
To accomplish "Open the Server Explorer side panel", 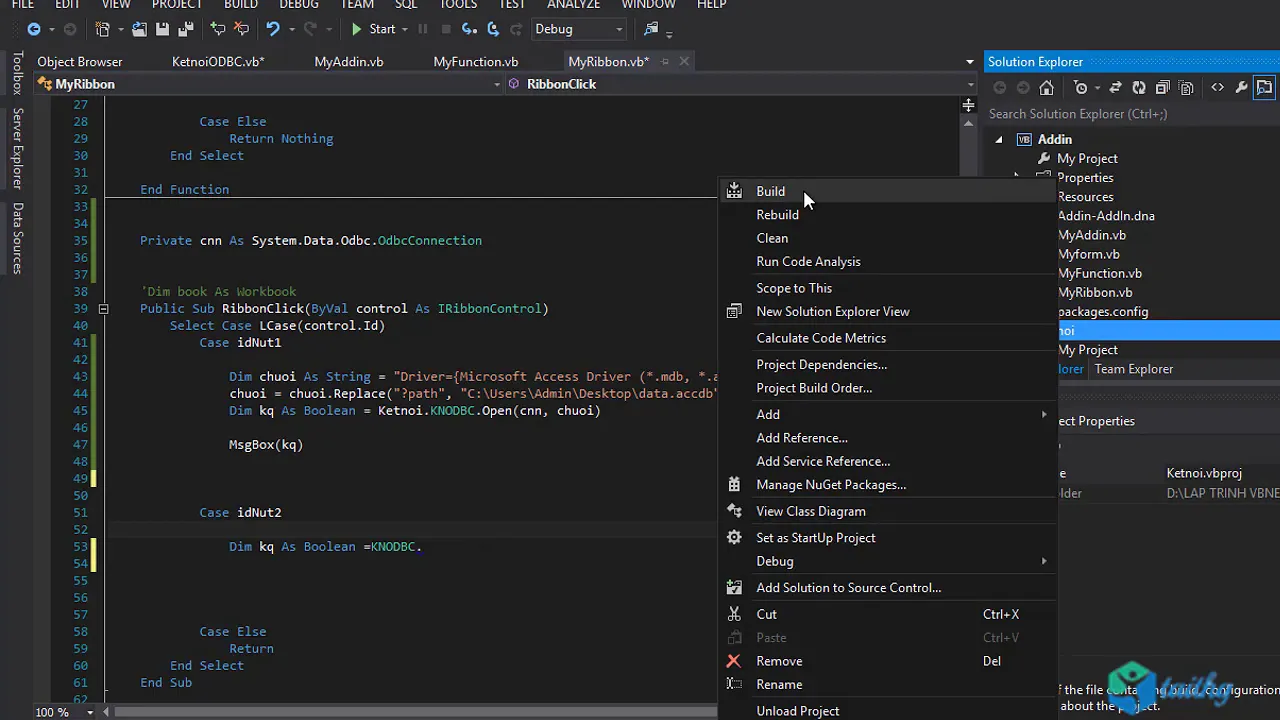I will pyautogui.click(x=17, y=149).
